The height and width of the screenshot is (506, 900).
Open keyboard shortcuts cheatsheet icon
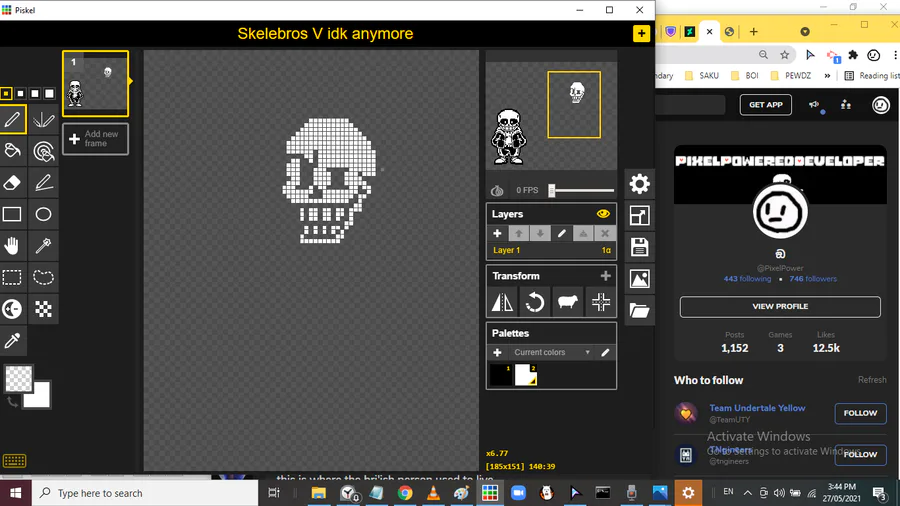14,461
